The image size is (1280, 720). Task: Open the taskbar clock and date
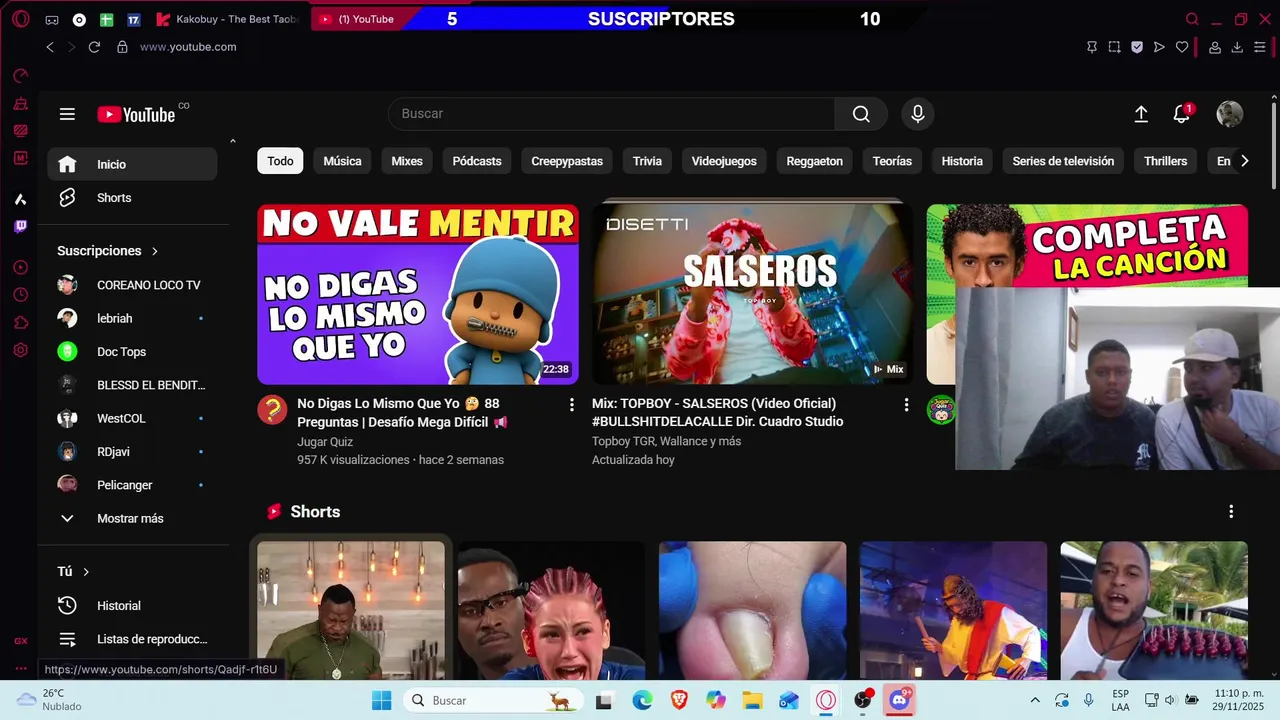point(1239,700)
